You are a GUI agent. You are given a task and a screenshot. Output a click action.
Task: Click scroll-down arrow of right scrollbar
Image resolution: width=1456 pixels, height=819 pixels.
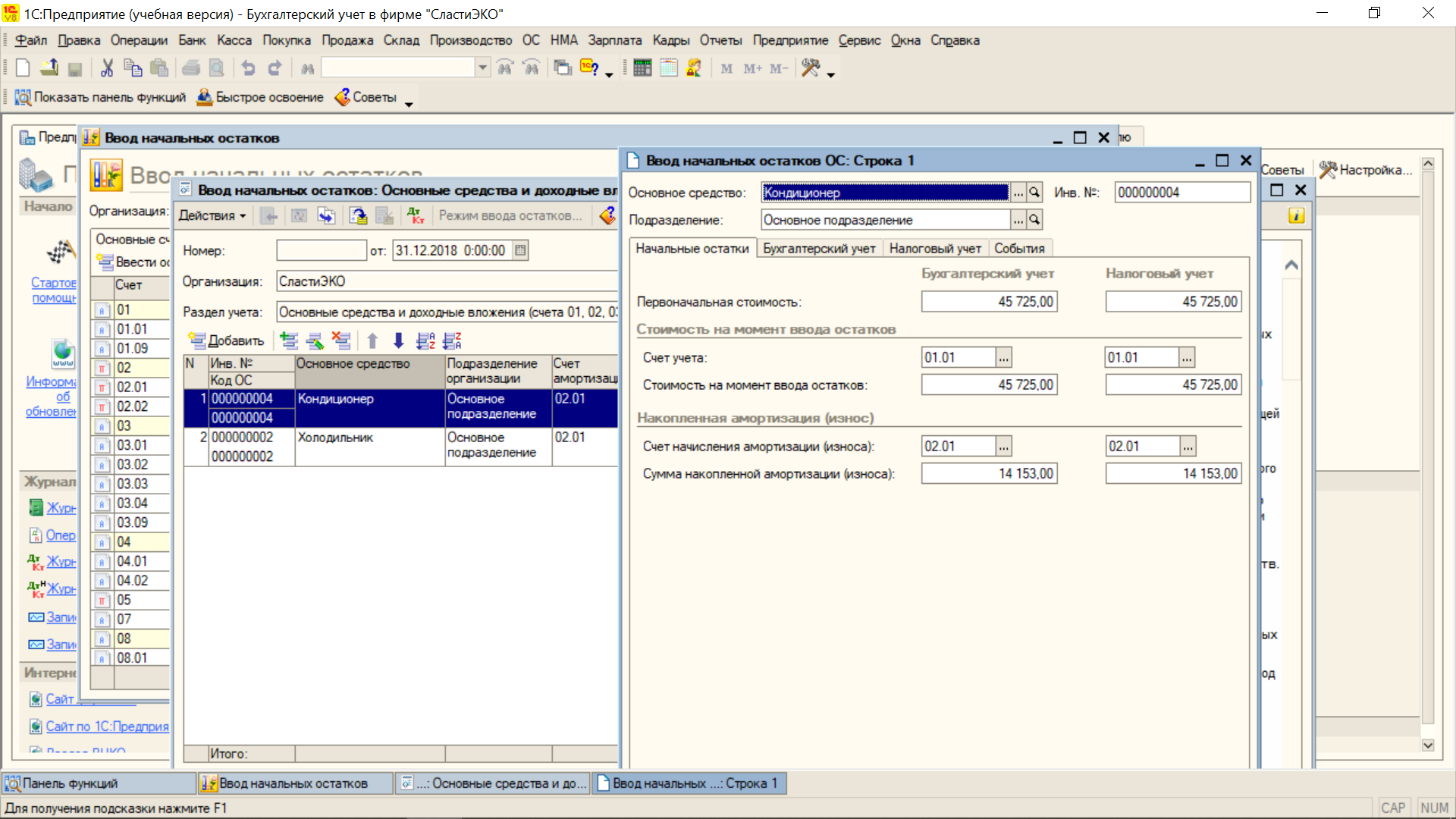(1428, 745)
